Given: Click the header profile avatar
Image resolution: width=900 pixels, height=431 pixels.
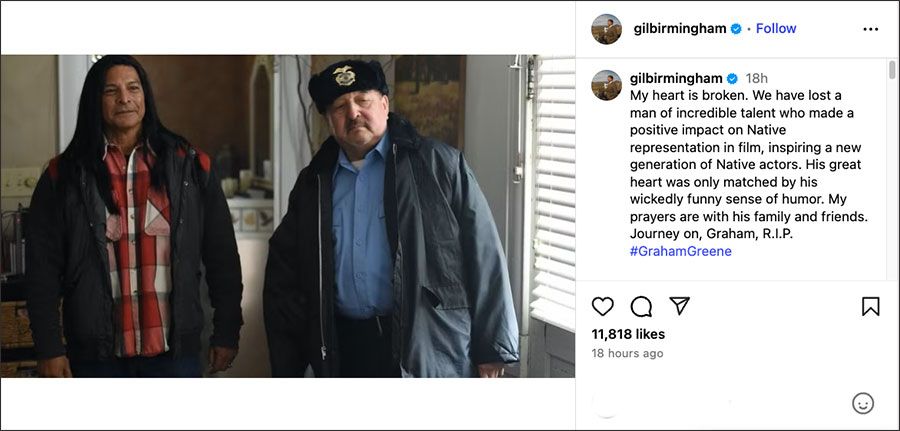Looking at the screenshot, I should point(606,29).
